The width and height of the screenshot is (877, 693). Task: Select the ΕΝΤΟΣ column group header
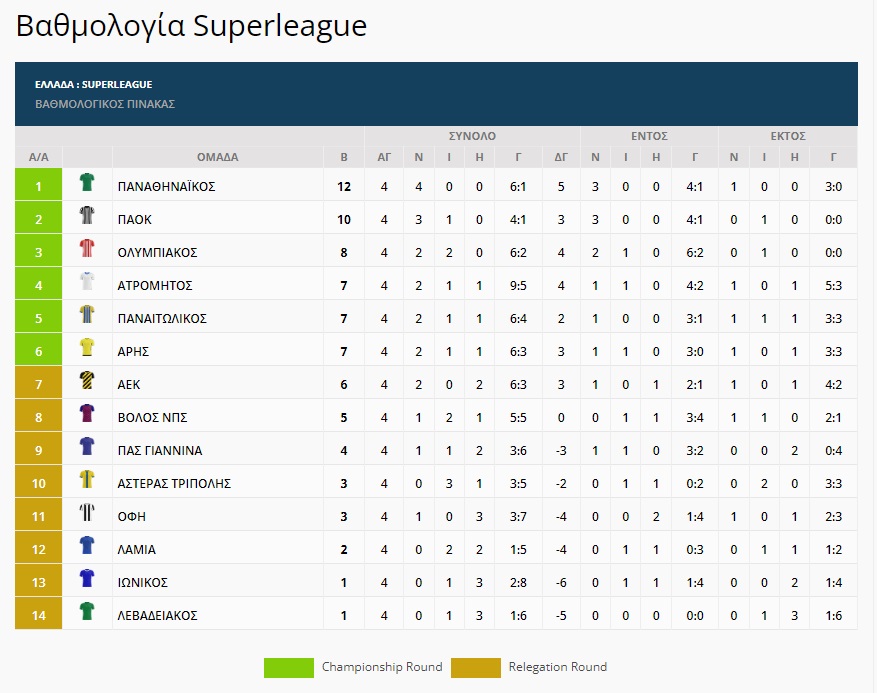[649, 136]
